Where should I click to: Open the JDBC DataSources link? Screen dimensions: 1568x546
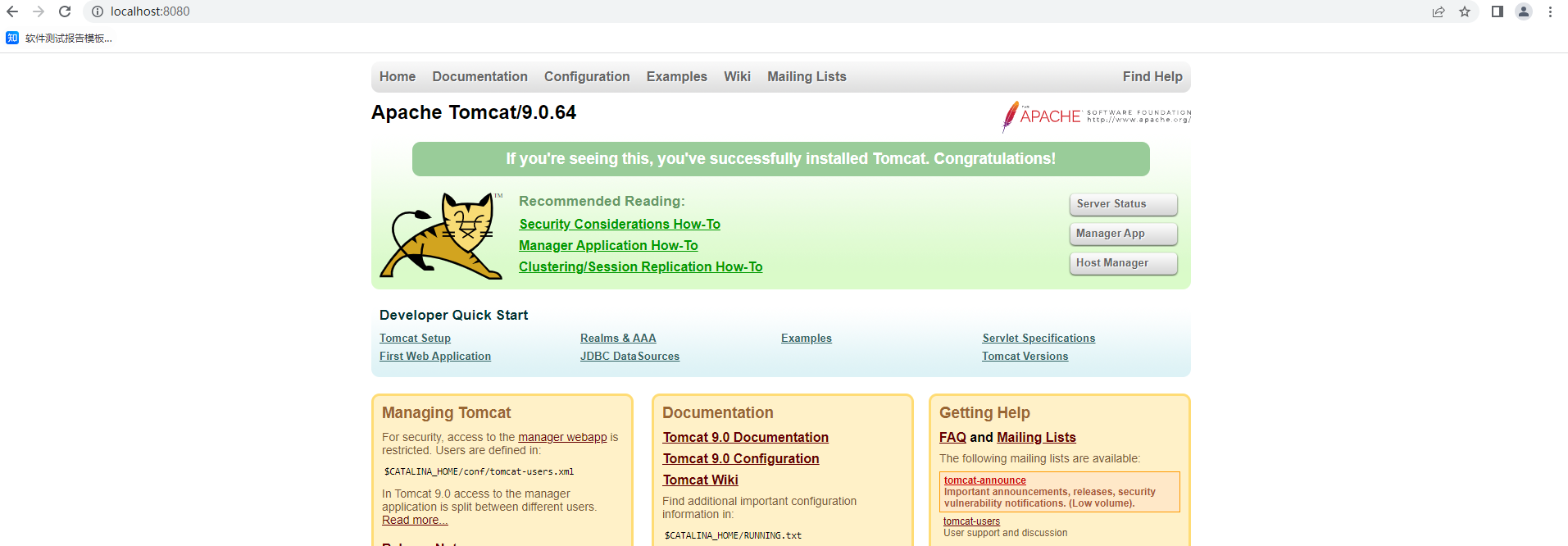click(629, 356)
